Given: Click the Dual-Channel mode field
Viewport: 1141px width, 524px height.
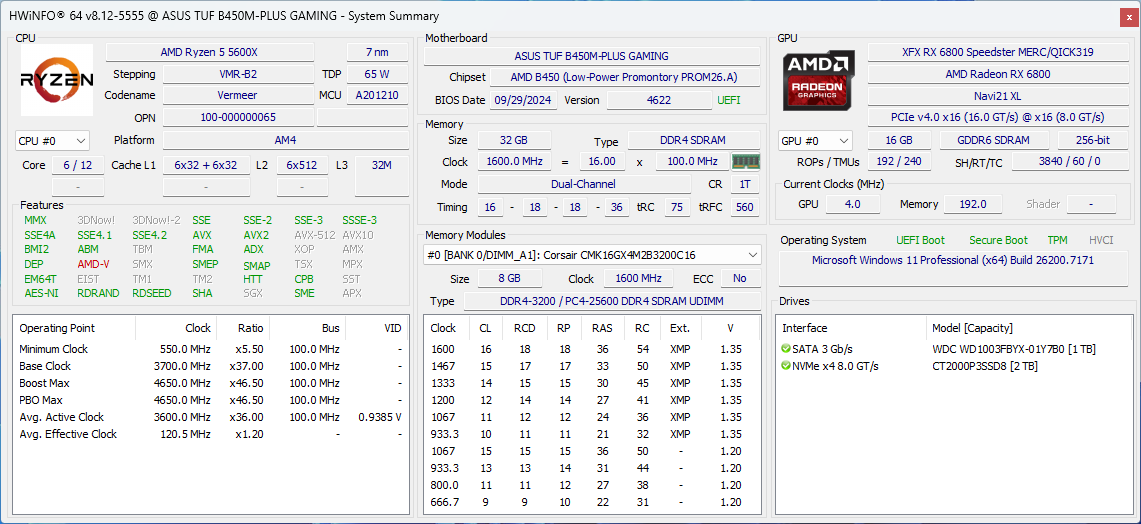Looking at the screenshot, I should (584, 184).
